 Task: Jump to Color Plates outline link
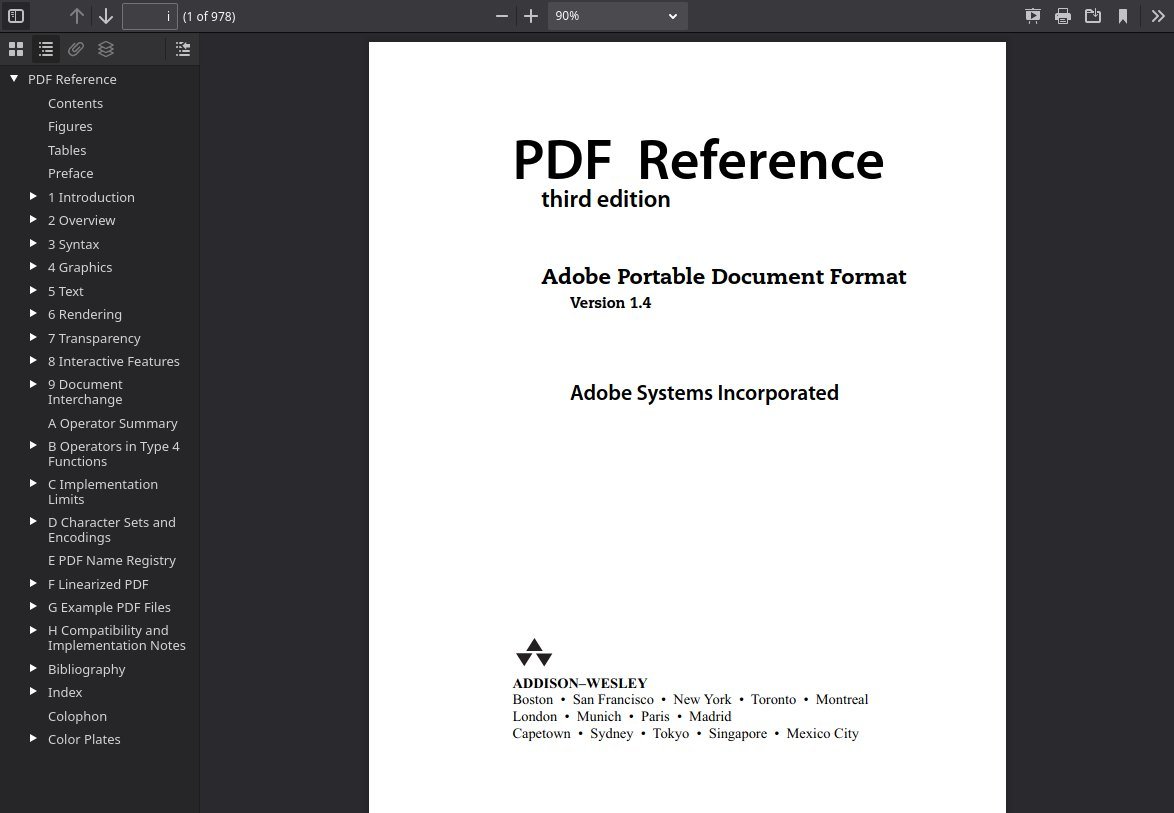(85, 740)
